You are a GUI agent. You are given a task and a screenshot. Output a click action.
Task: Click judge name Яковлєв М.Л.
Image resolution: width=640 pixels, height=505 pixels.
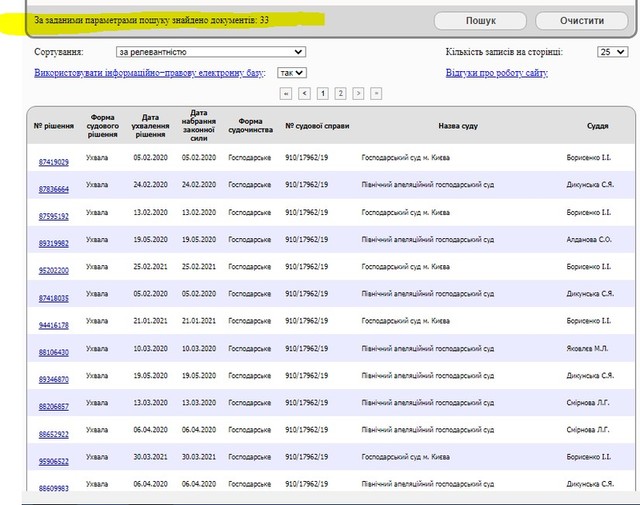(587, 349)
